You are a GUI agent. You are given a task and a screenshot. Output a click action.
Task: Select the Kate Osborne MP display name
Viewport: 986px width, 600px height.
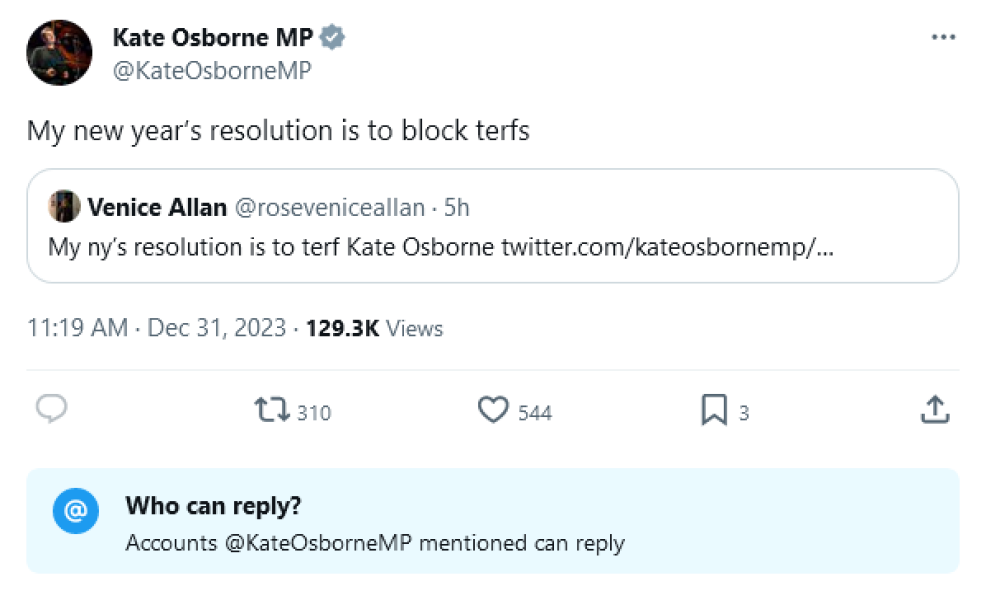(x=214, y=36)
